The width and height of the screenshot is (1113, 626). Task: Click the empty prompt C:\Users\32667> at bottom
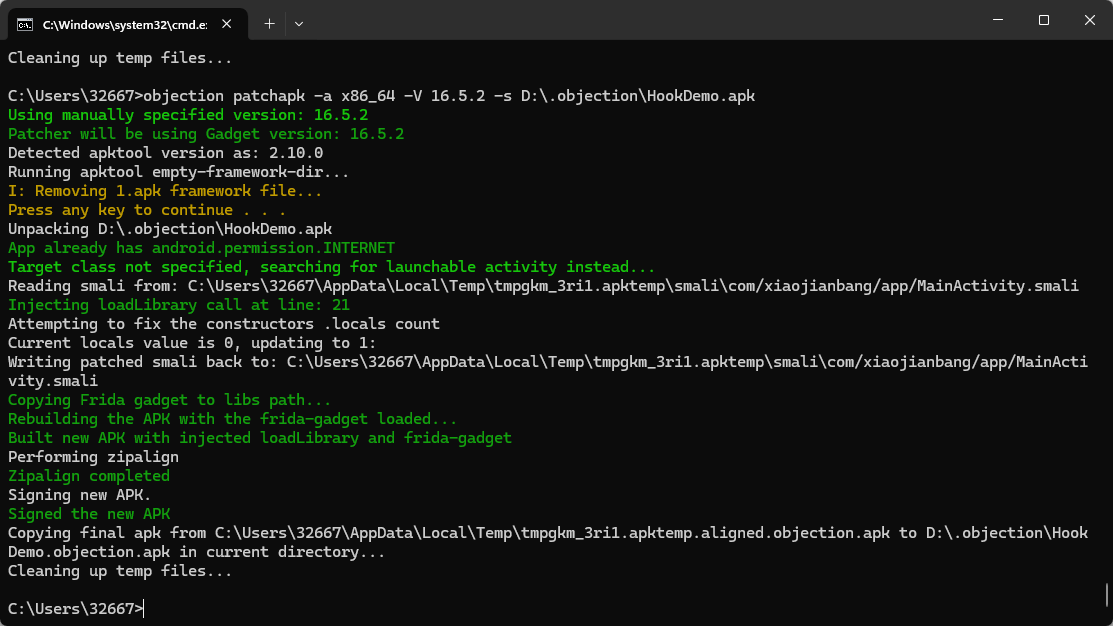tap(75, 608)
